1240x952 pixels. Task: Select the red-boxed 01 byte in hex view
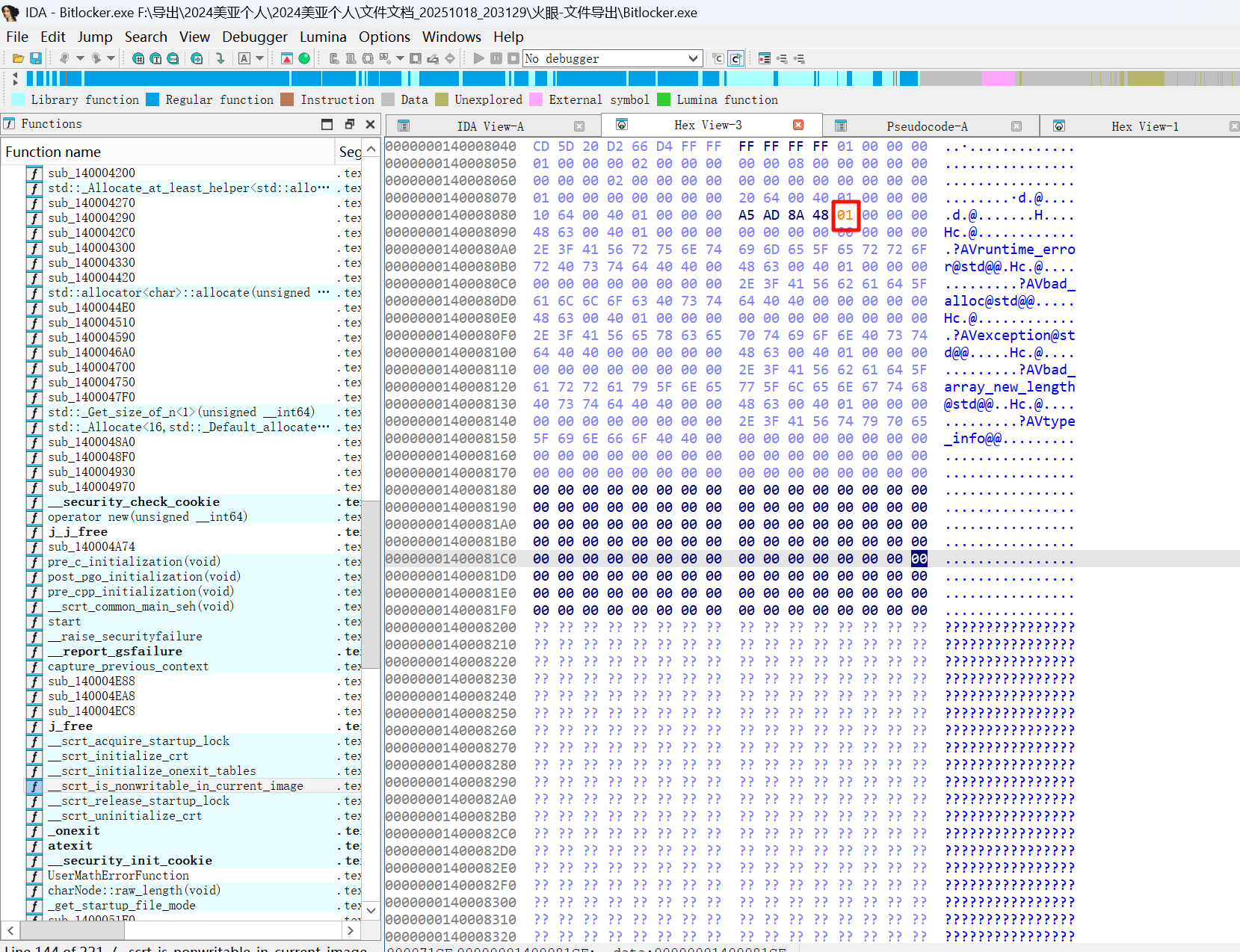click(x=845, y=215)
